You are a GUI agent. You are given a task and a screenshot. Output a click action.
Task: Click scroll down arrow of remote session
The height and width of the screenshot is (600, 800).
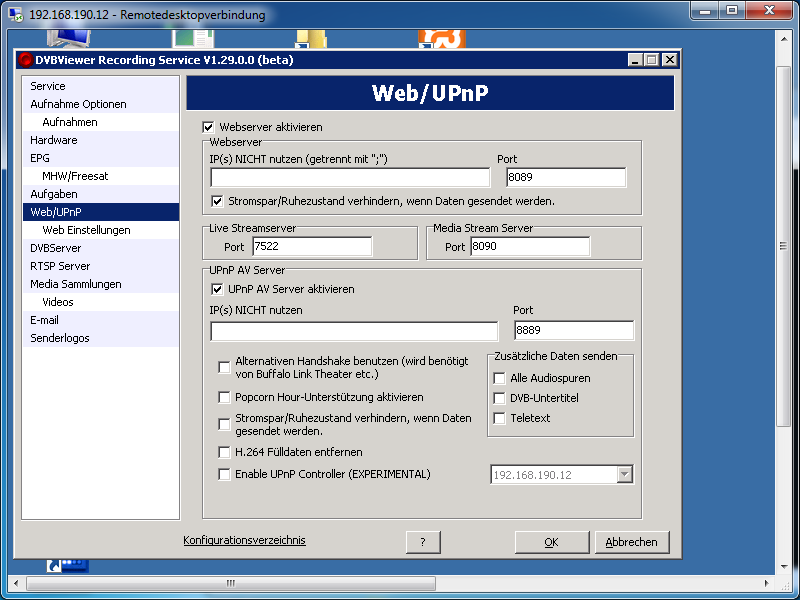click(784, 567)
